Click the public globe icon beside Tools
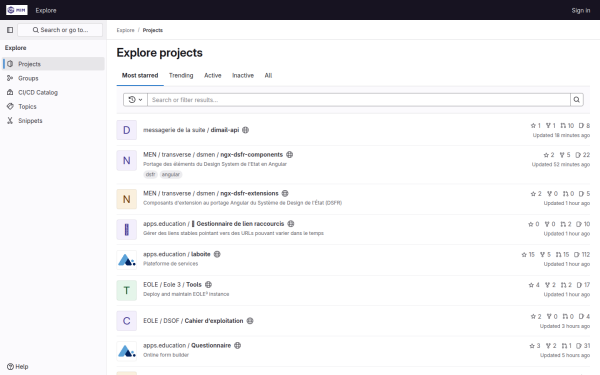600x375 pixels. (208, 285)
